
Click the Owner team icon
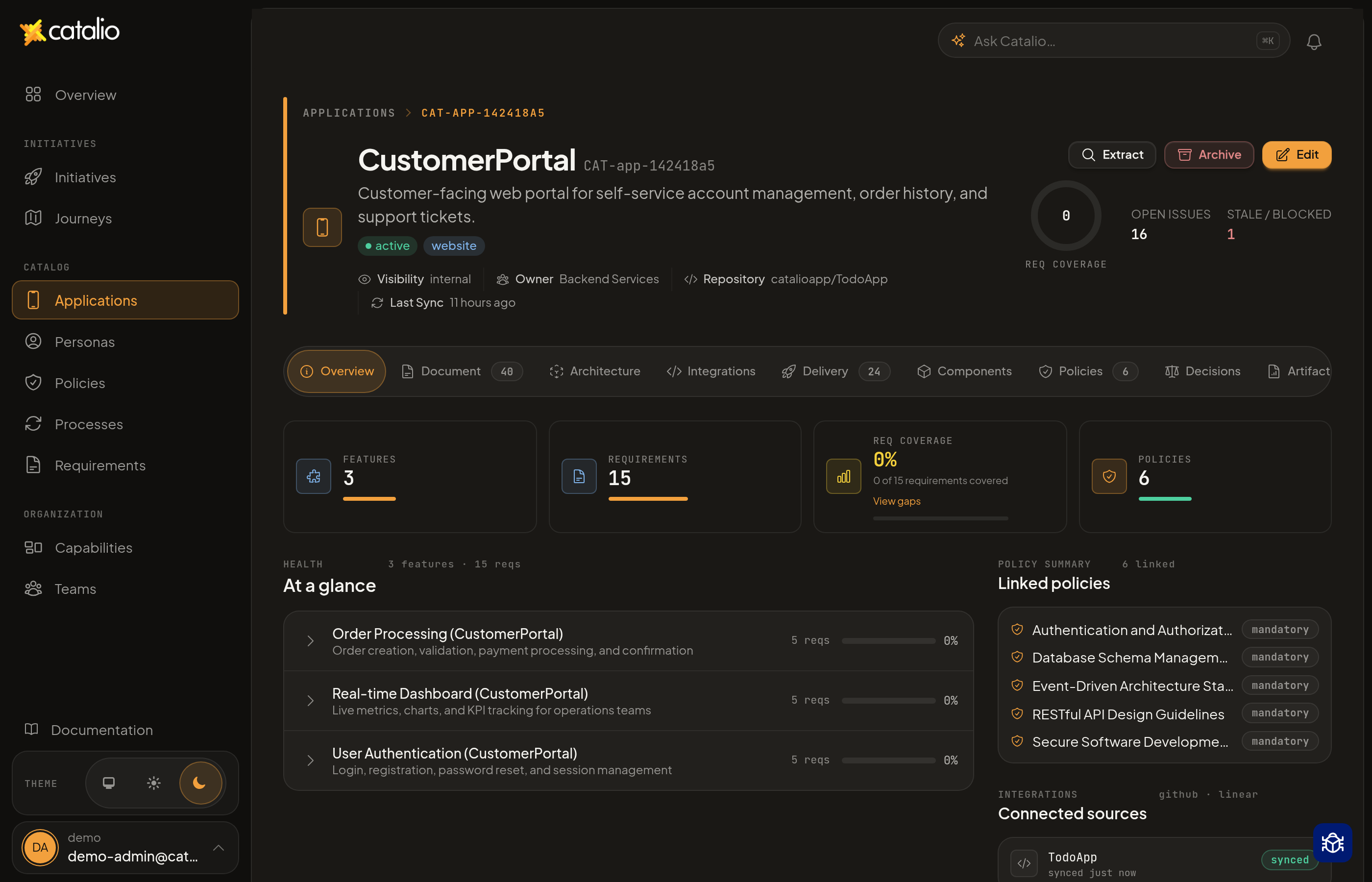pyautogui.click(x=502, y=279)
